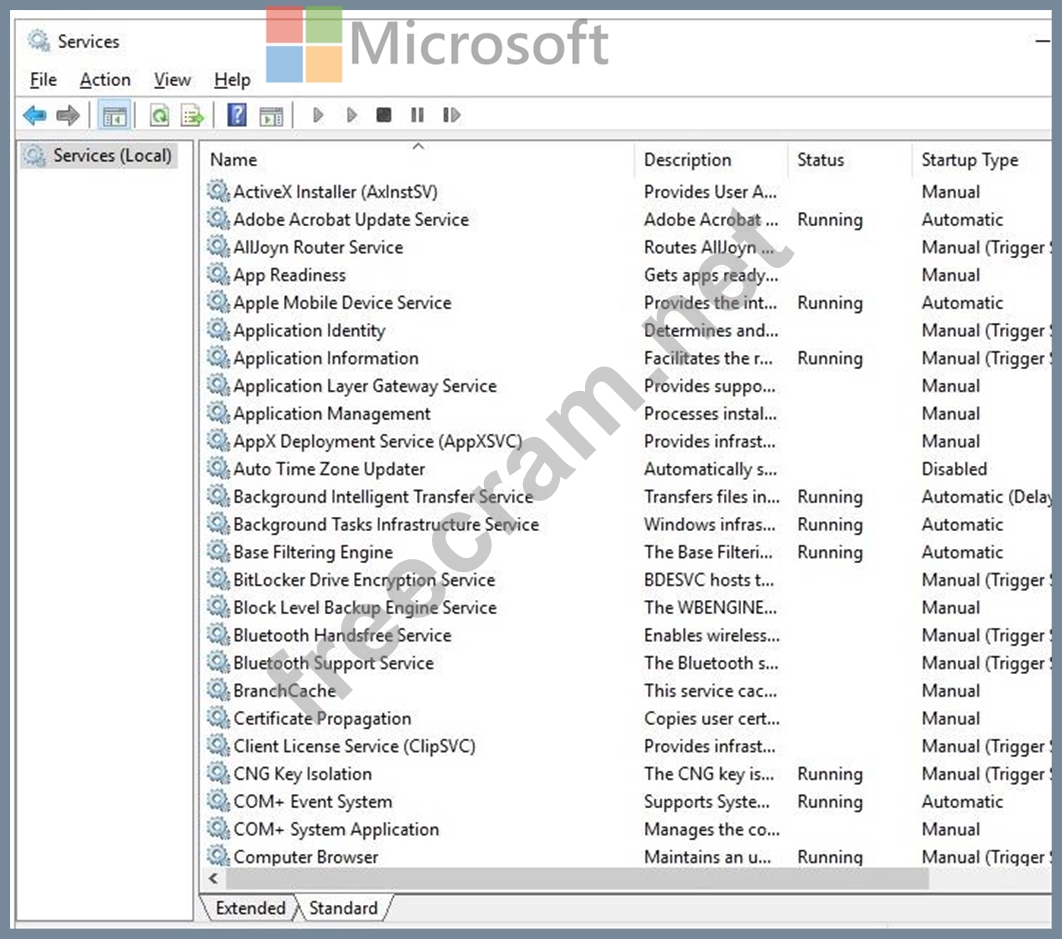This screenshot has width=1062, height=939.
Task: Click gear icon beside COM+ Event System
Action: pyautogui.click(x=218, y=801)
